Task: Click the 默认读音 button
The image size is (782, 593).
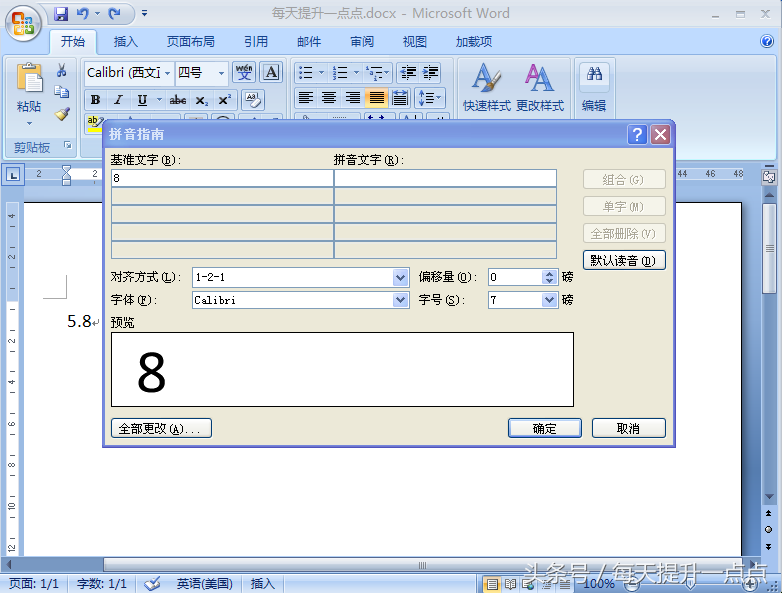Action: (x=624, y=260)
